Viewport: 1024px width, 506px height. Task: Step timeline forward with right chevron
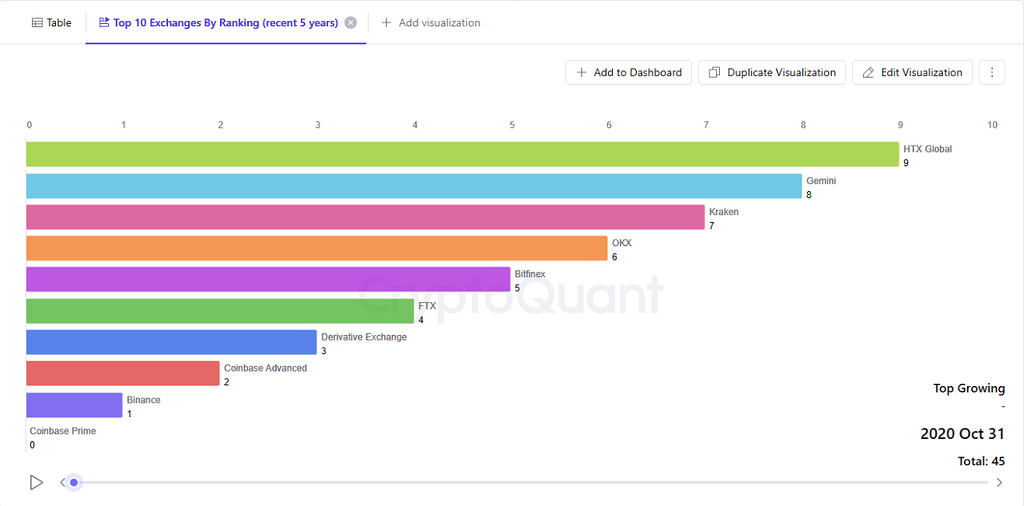point(998,482)
